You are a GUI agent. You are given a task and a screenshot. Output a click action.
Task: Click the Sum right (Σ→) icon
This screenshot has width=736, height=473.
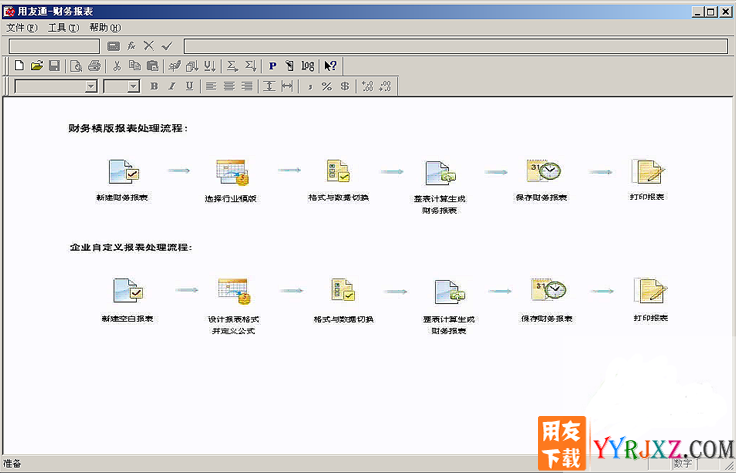[x=232, y=66]
